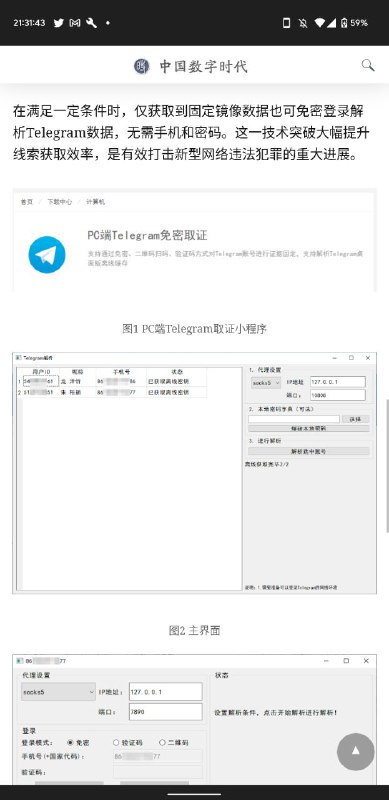The image size is (389, 800).
Task: Select the 验证码 login mode radio button
Action: (116, 742)
